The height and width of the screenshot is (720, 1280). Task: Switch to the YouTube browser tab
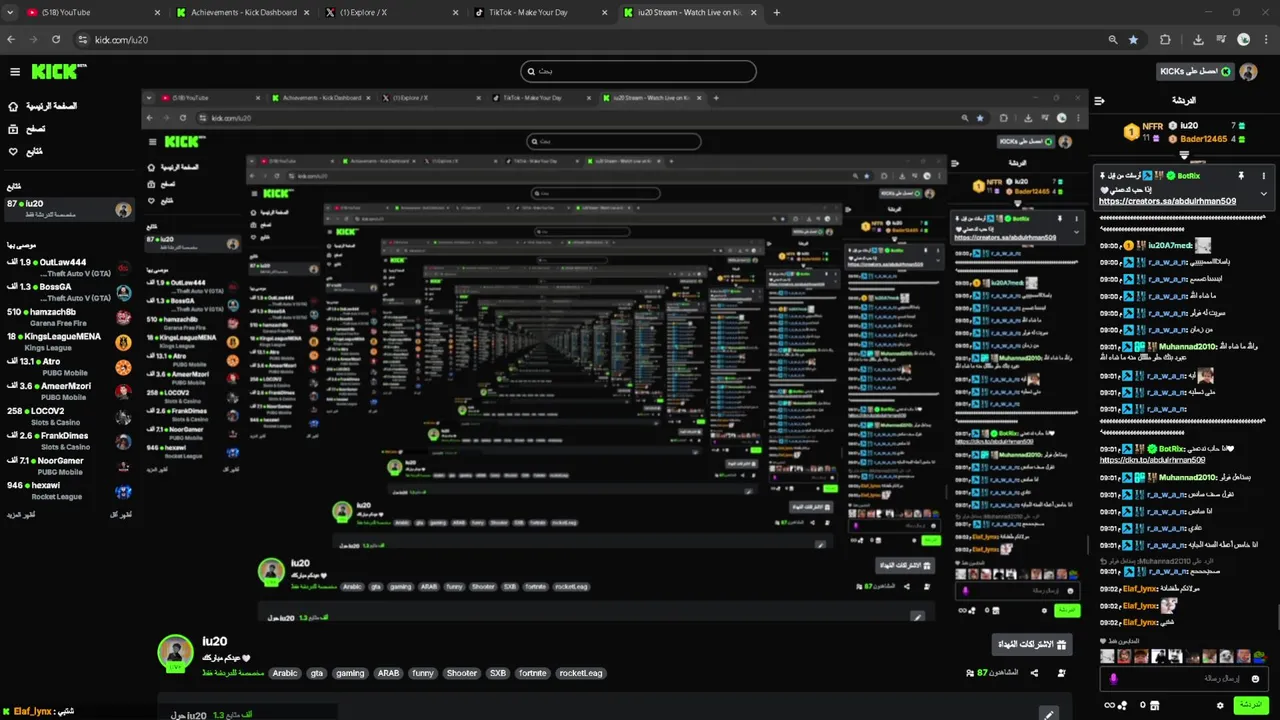(90, 12)
